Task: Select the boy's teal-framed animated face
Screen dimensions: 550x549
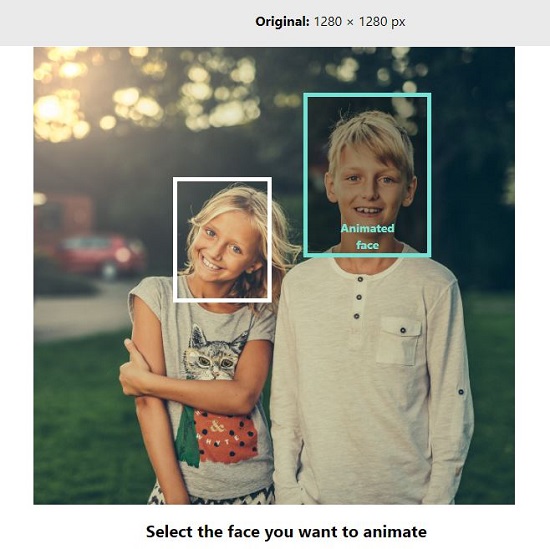Action: (367, 175)
